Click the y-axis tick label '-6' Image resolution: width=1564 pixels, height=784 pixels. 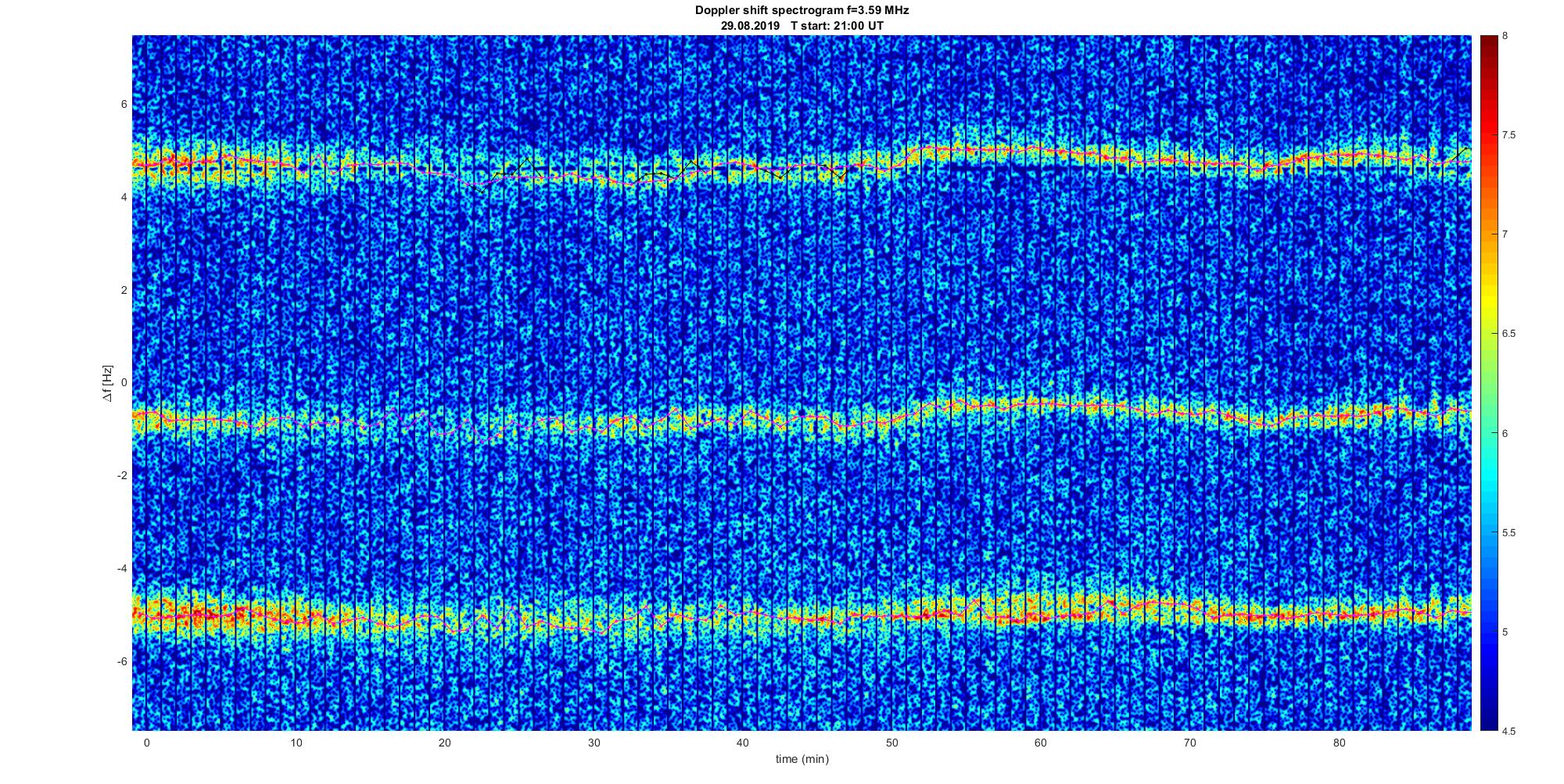pyautogui.click(x=123, y=661)
